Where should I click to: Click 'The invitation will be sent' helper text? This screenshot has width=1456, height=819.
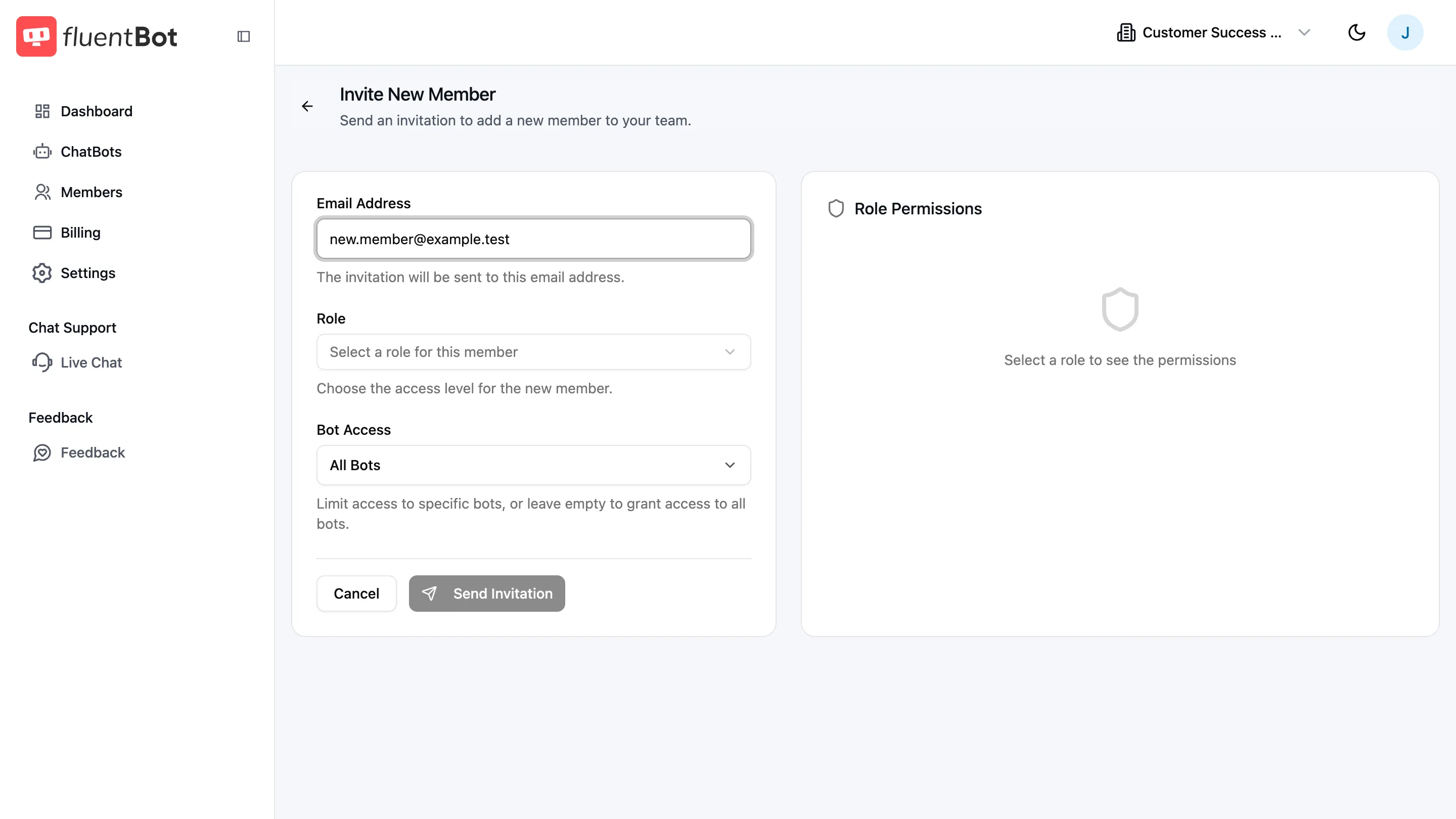(470, 277)
